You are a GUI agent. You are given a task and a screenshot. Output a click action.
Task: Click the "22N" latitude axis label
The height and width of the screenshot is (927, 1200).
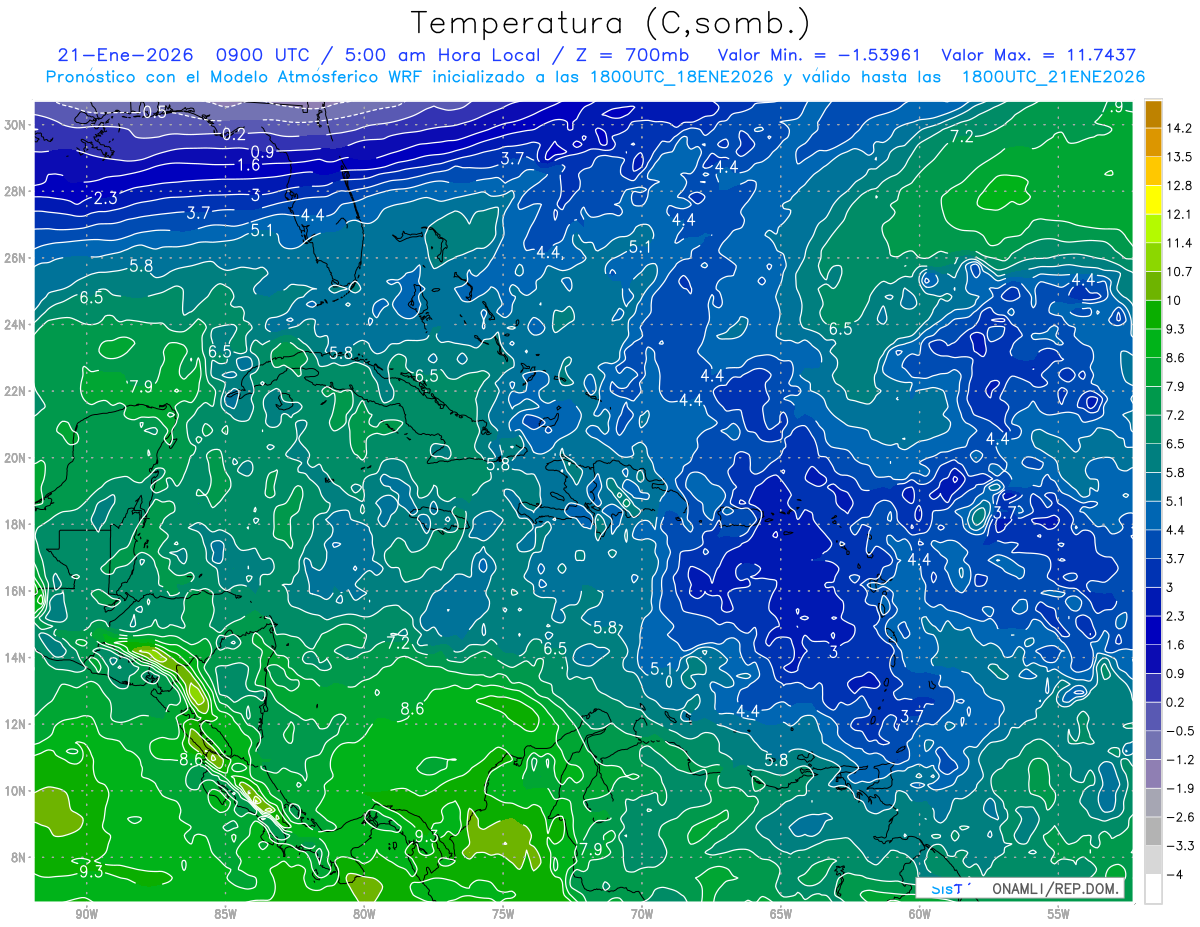17,391
